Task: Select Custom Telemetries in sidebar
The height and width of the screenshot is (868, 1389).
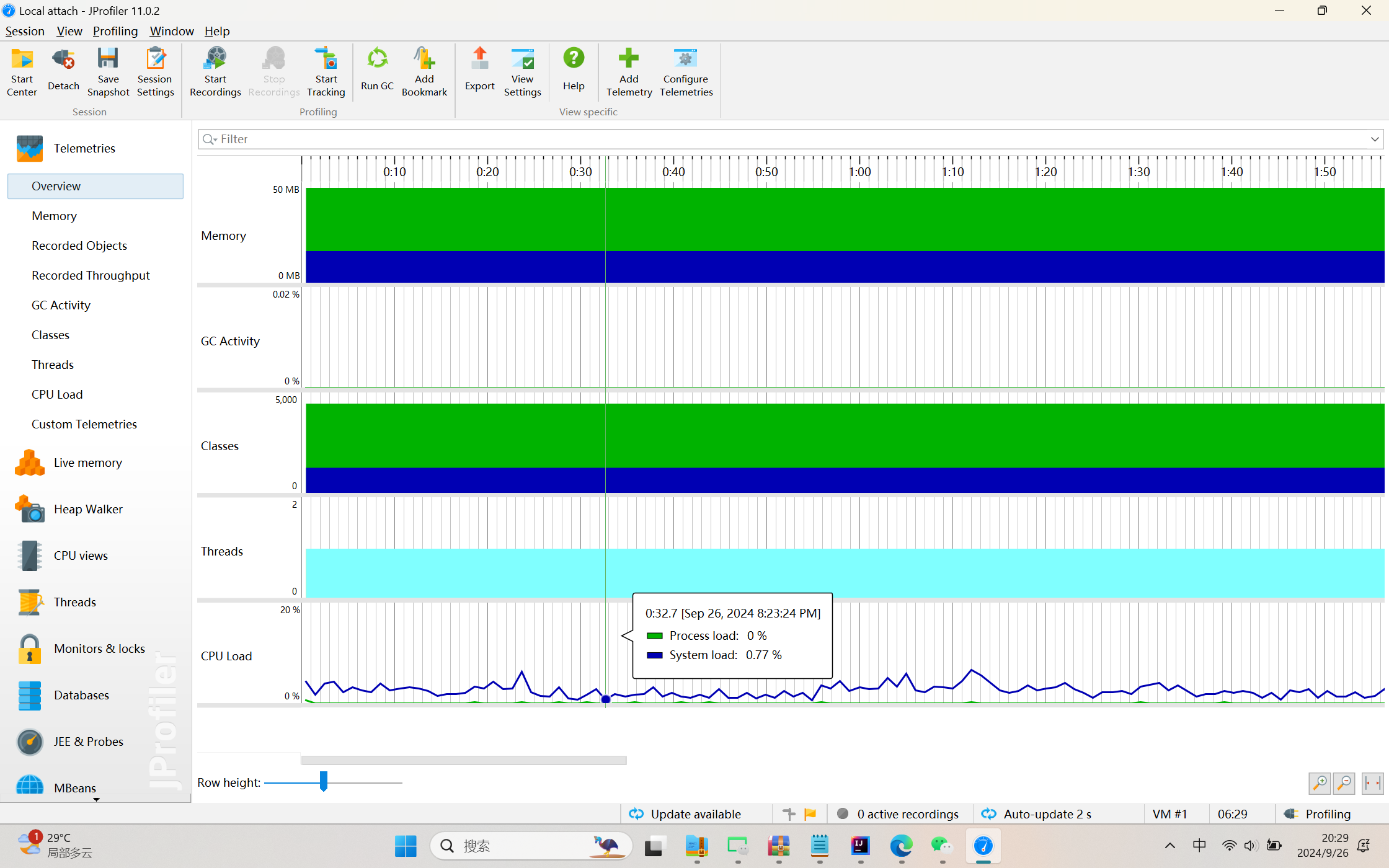Action: (x=84, y=424)
